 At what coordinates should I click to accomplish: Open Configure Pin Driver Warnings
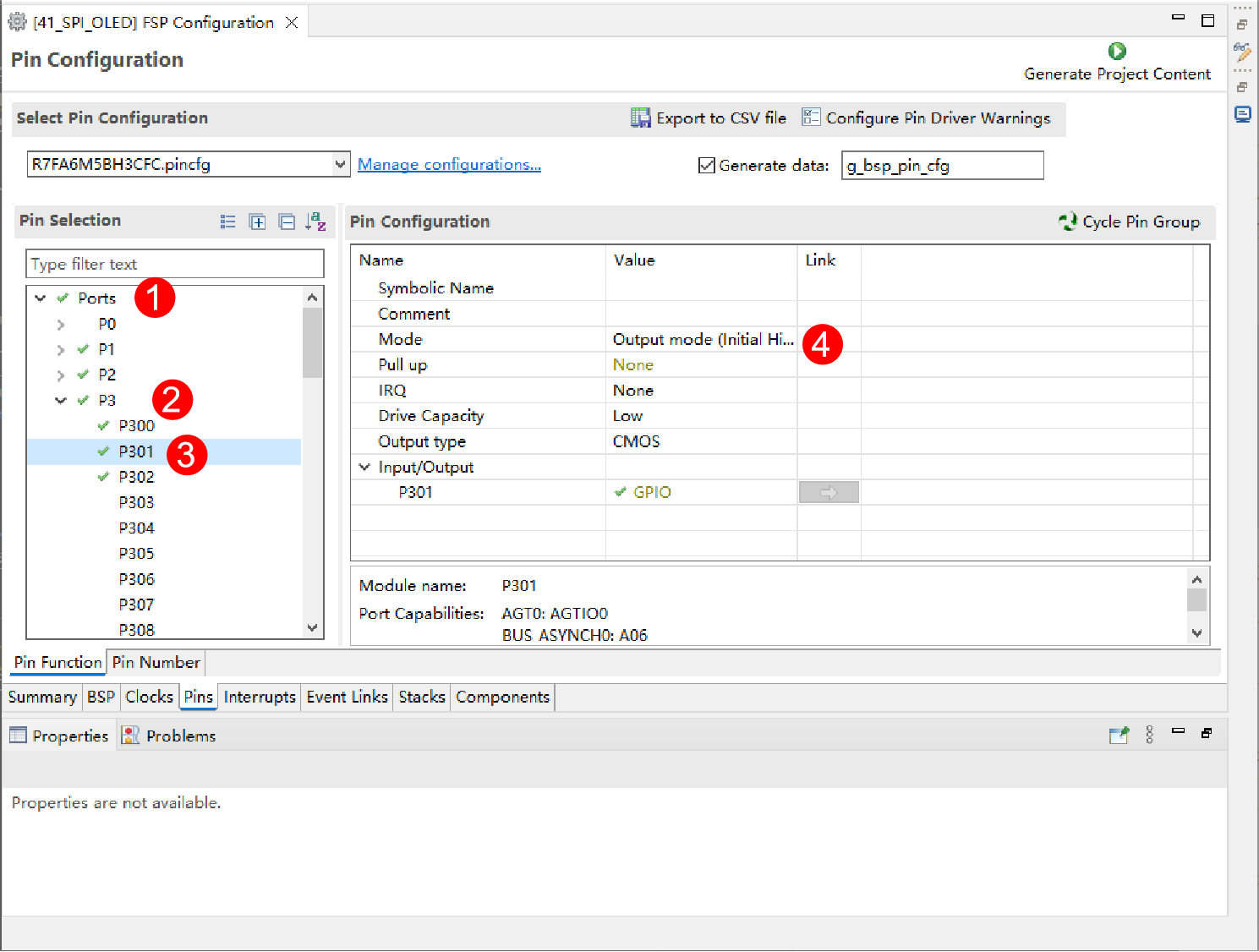pyautogui.click(x=926, y=118)
